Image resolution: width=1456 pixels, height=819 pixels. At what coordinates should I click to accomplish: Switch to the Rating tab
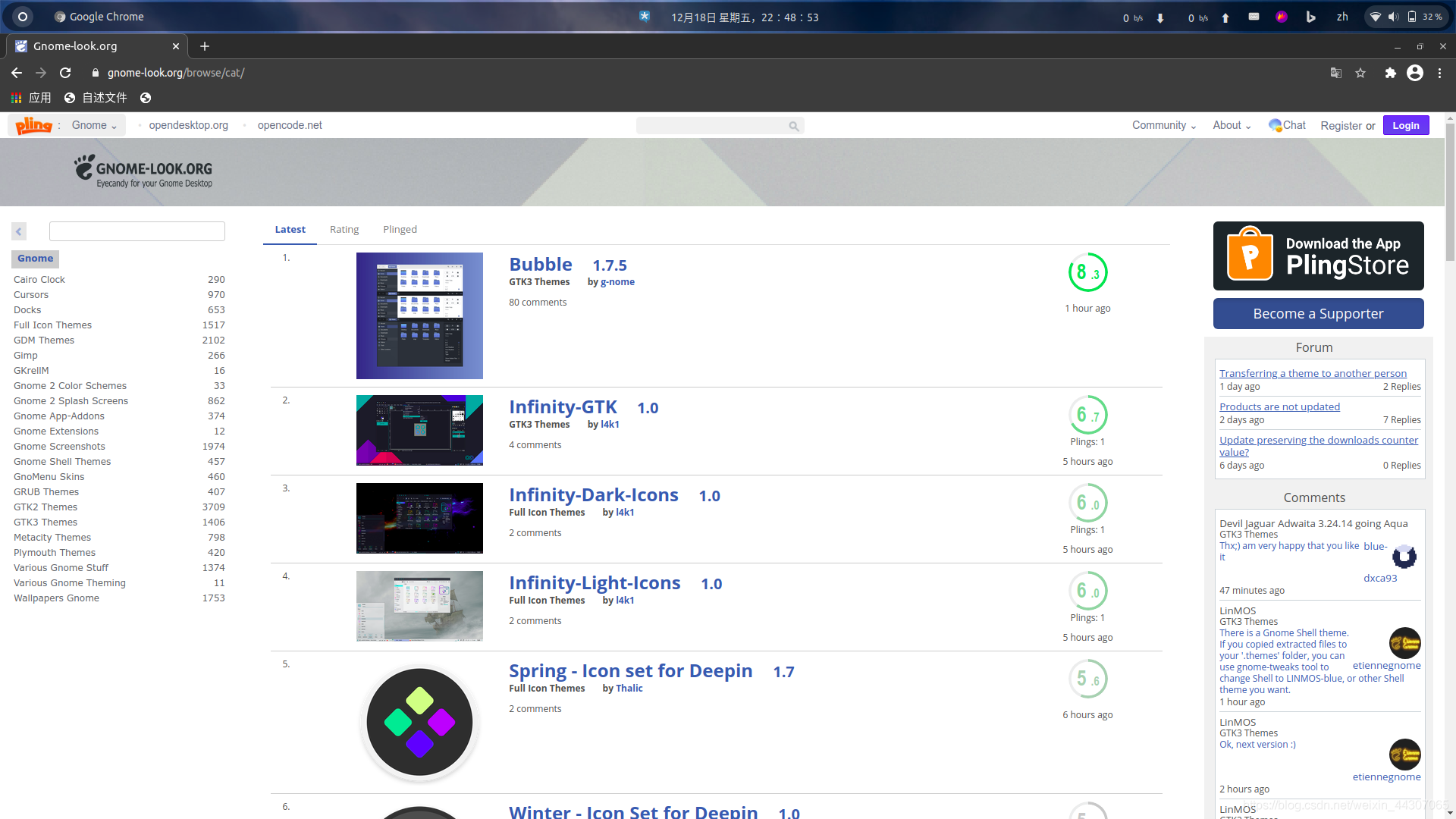click(x=344, y=230)
